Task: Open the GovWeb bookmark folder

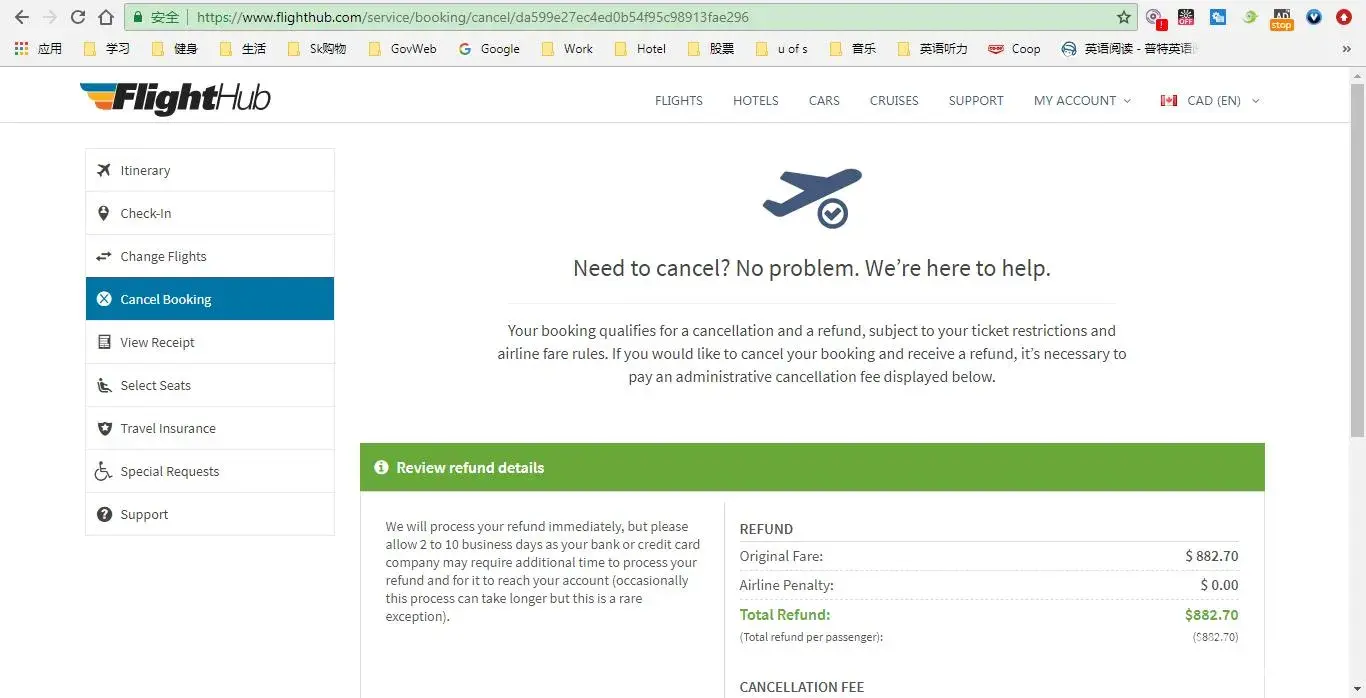Action: pyautogui.click(x=402, y=48)
